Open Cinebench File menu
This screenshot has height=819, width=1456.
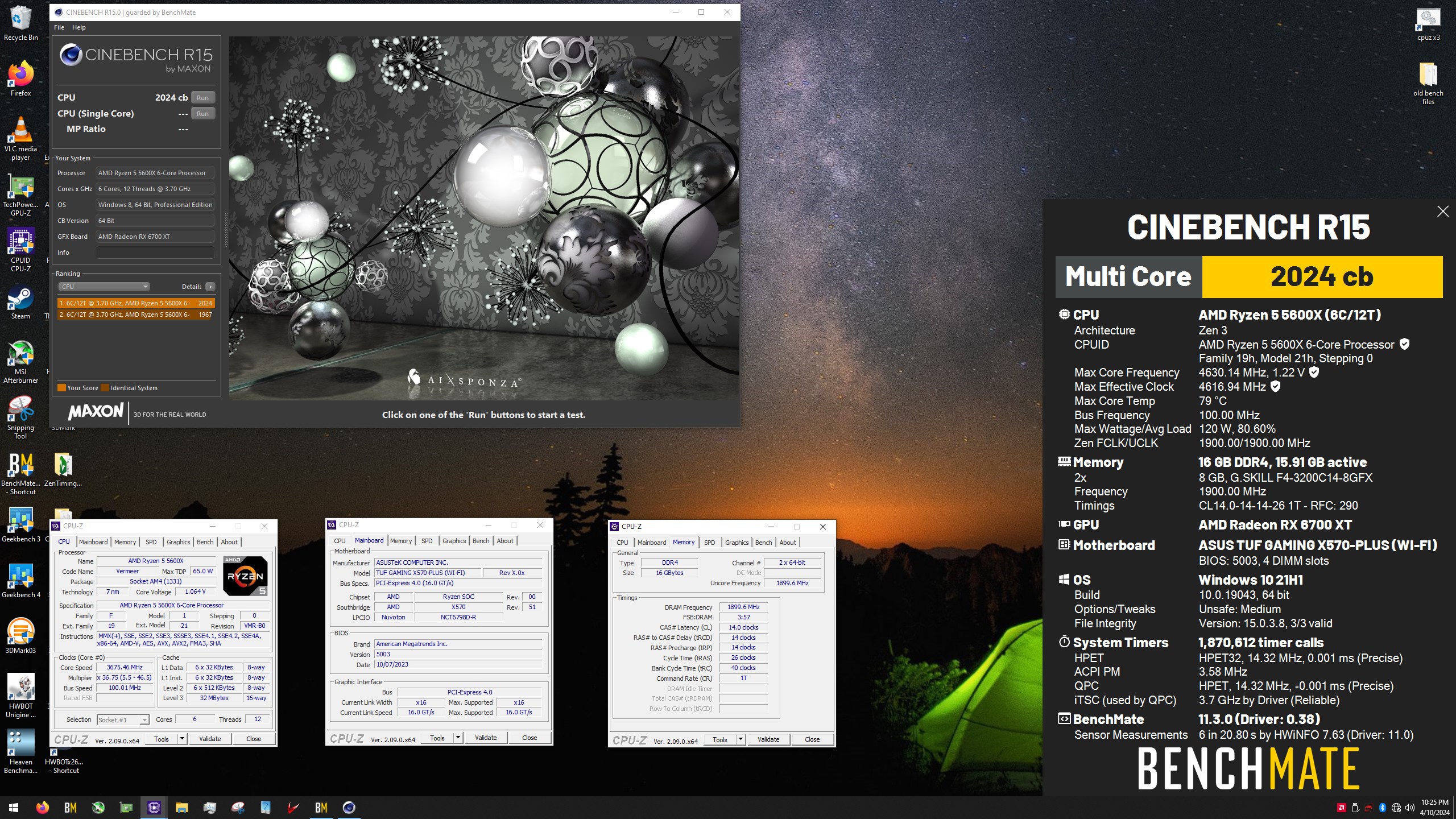point(59,27)
